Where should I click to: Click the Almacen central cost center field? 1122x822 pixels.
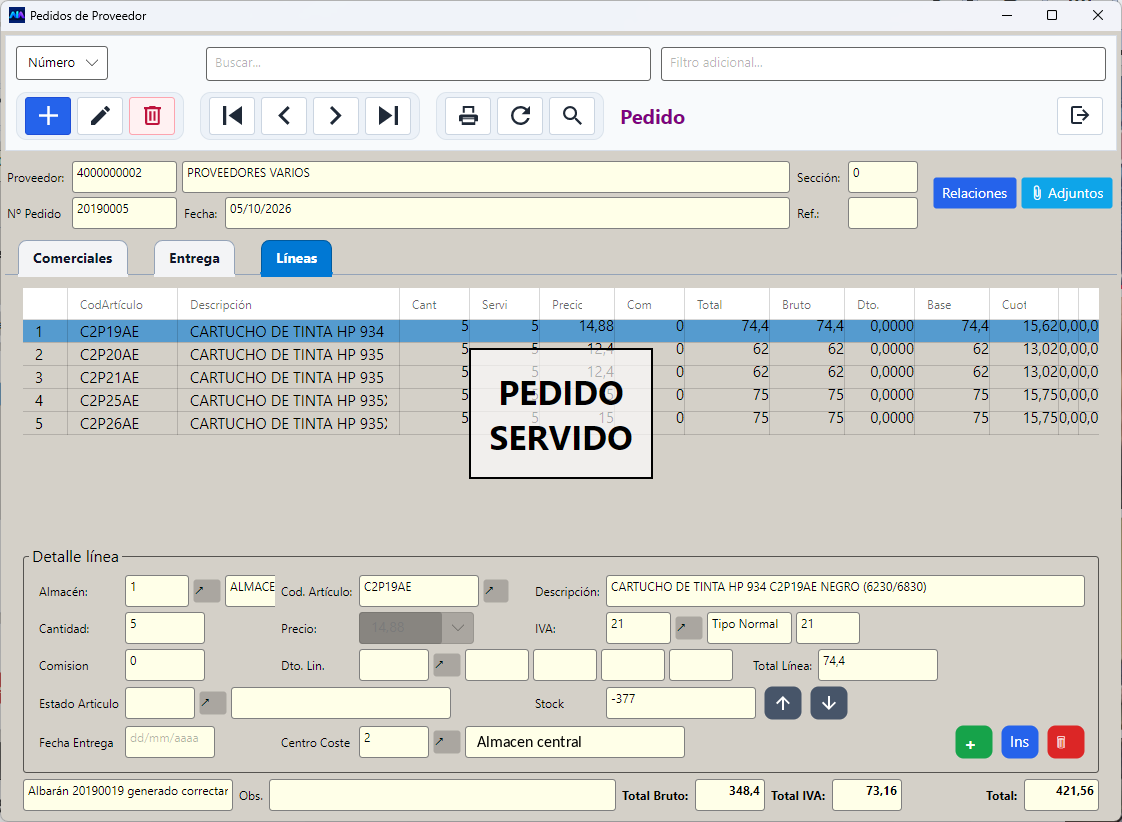click(575, 742)
